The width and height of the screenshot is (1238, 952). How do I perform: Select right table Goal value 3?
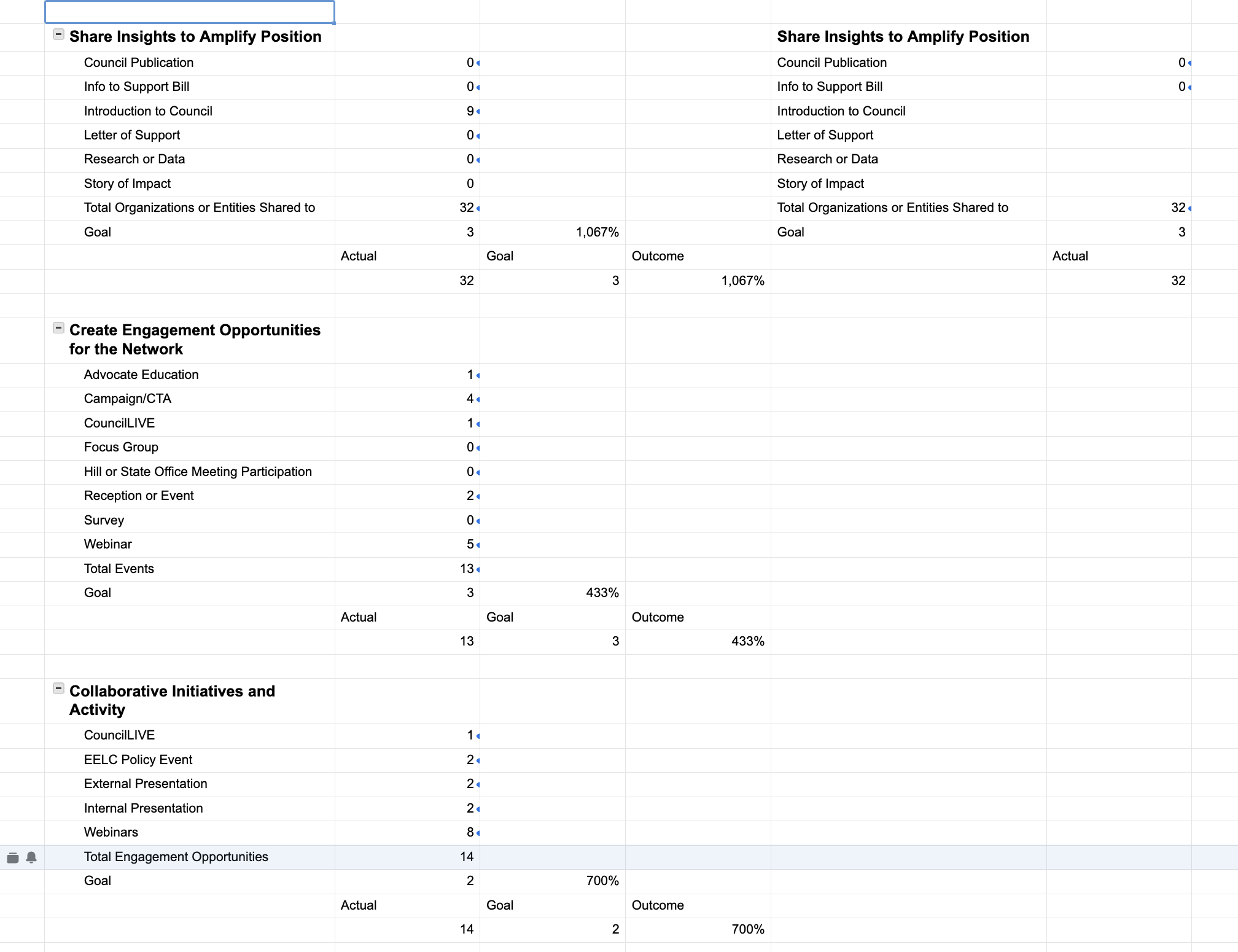(1182, 232)
